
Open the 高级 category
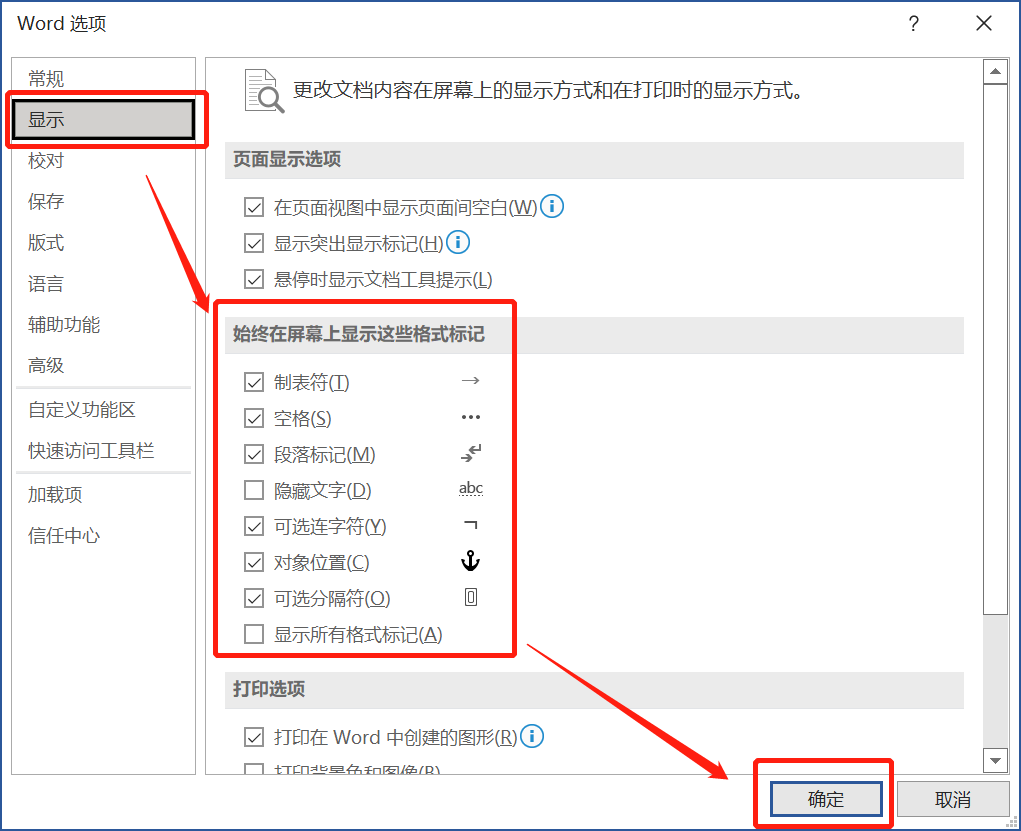coord(104,365)
